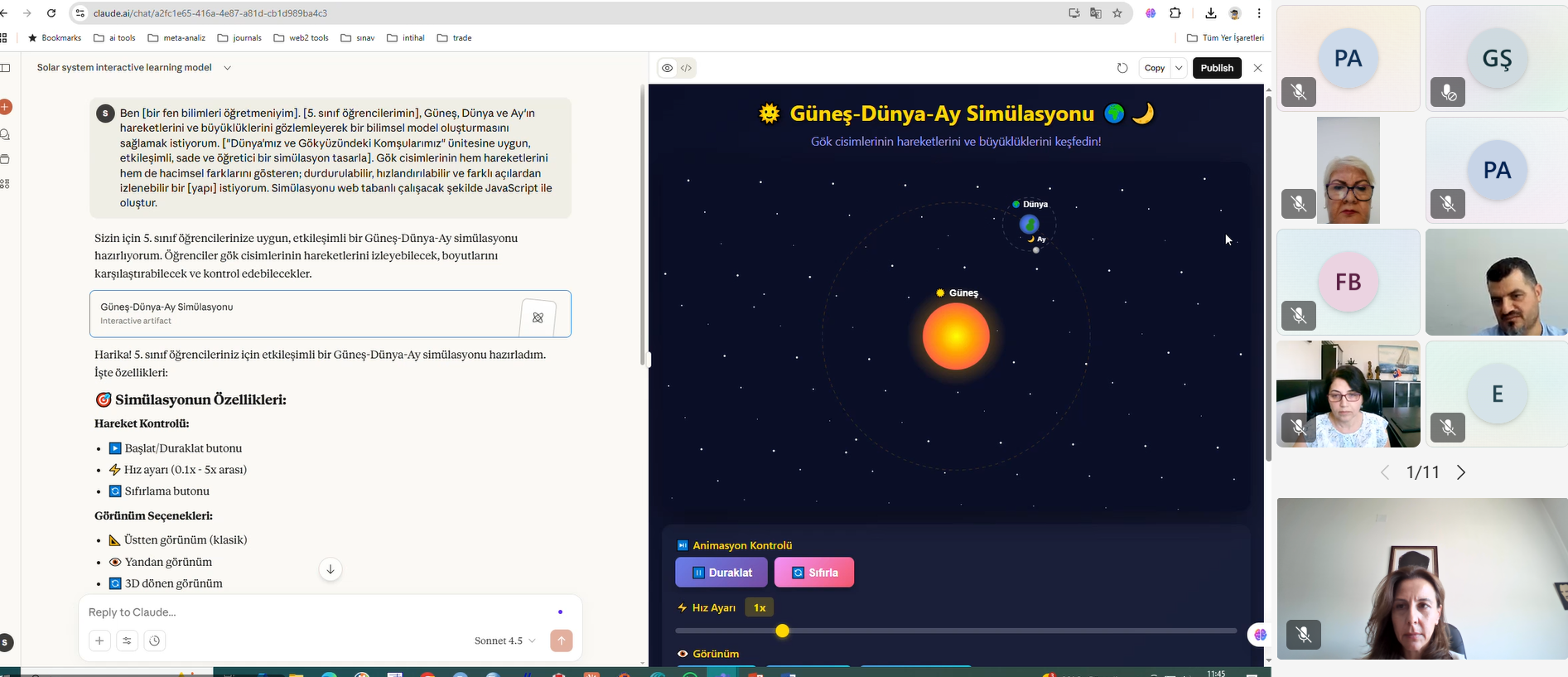Open the ai tools bookmarks folder
This screenshot has height=677, width=1568.
[x=114, y=38]
